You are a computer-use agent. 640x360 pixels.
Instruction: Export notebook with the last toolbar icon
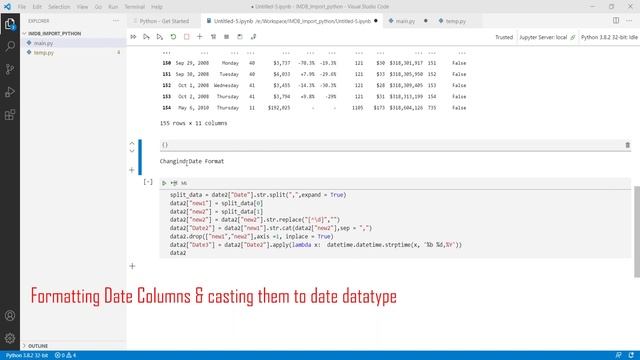coord(253,37)
